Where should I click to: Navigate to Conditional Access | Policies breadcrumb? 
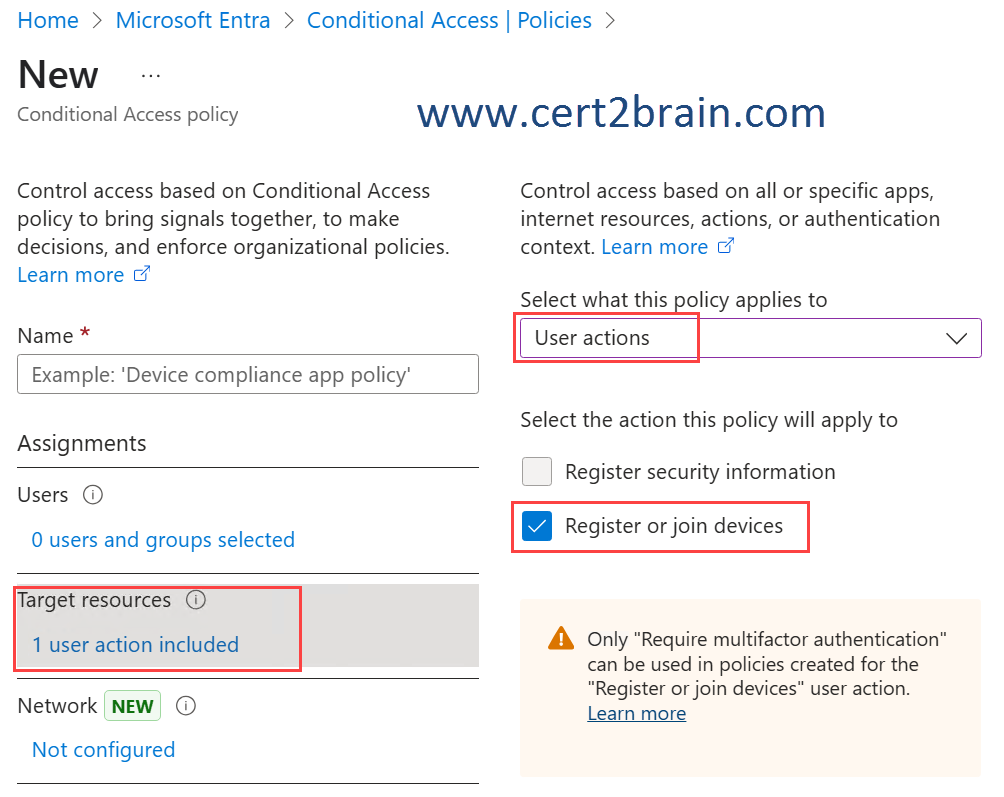click(x=449, y=20)
